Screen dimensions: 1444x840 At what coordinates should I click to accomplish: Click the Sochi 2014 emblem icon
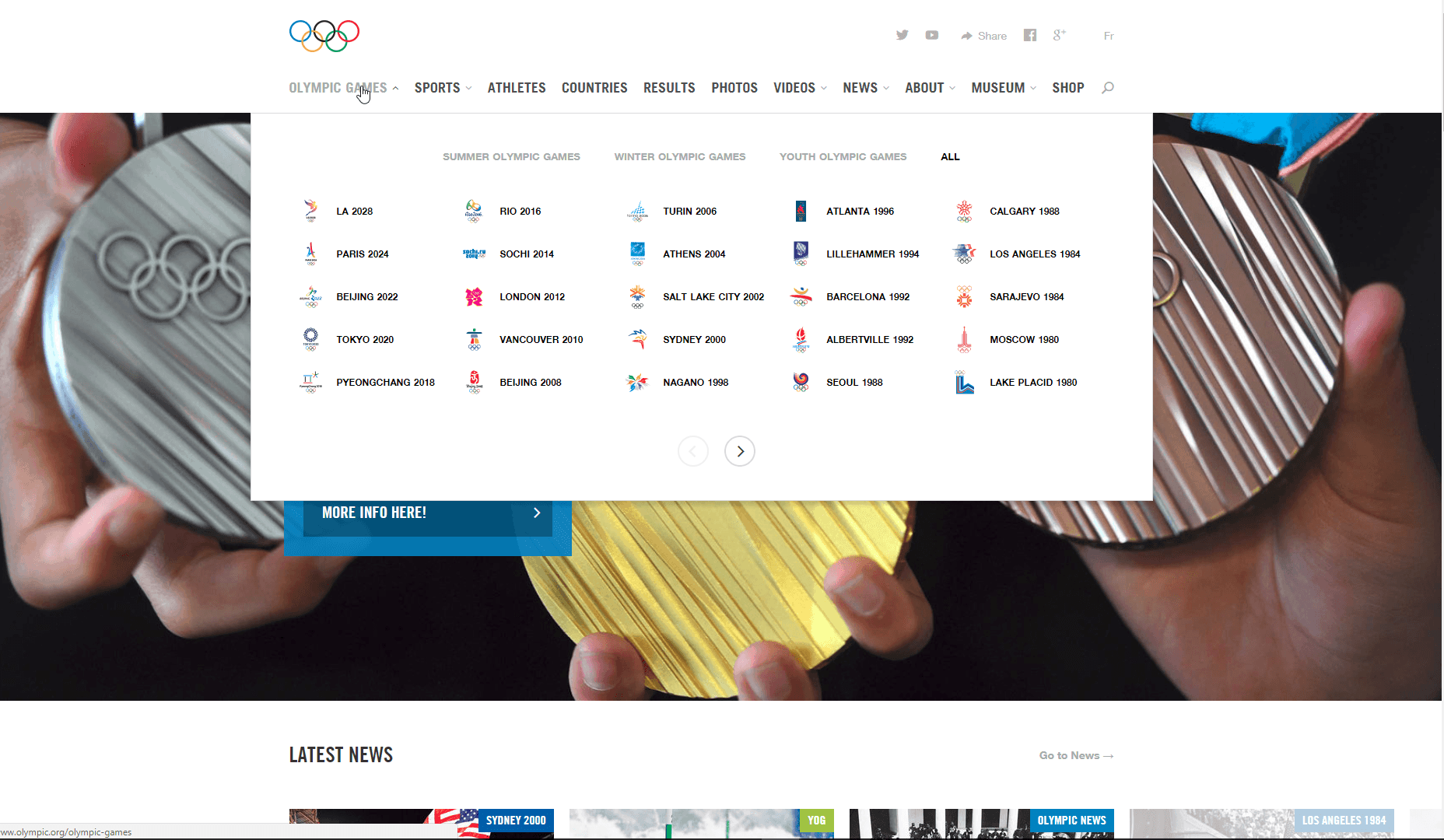pyautogui.click(x=474, y=254)
